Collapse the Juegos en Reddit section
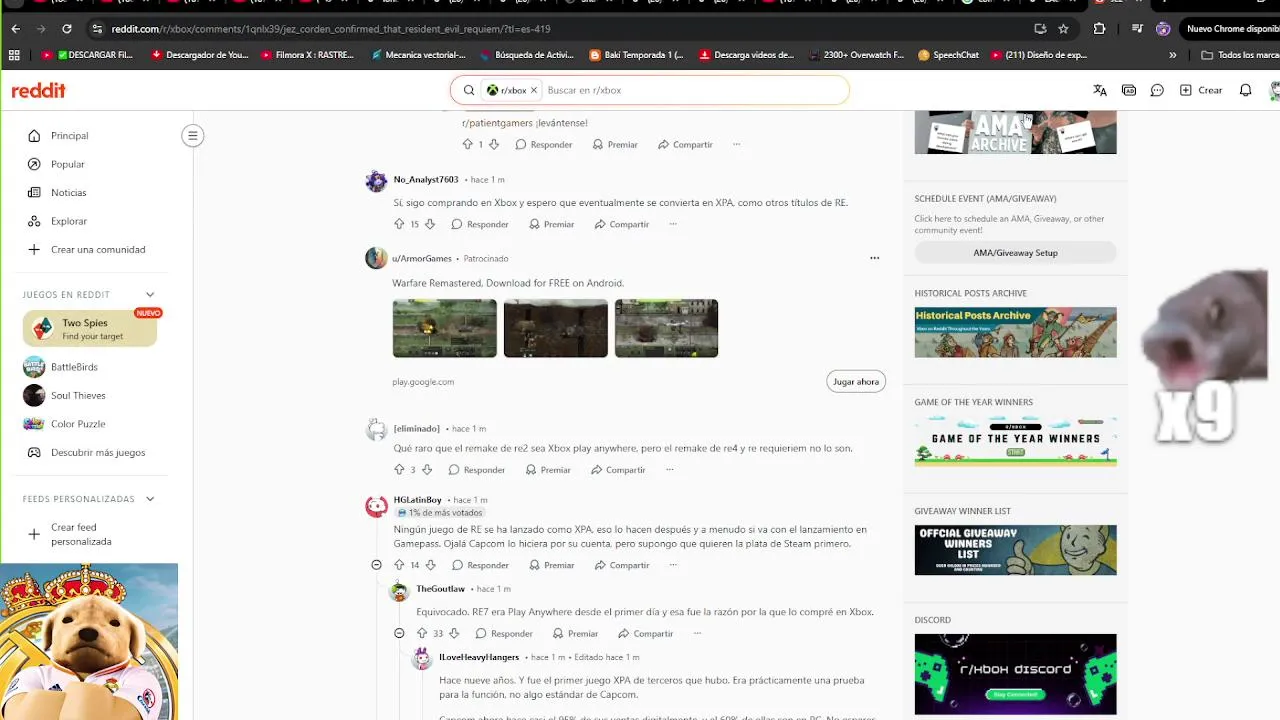This screenshot has width=1280, height=720. pos(150,294)
